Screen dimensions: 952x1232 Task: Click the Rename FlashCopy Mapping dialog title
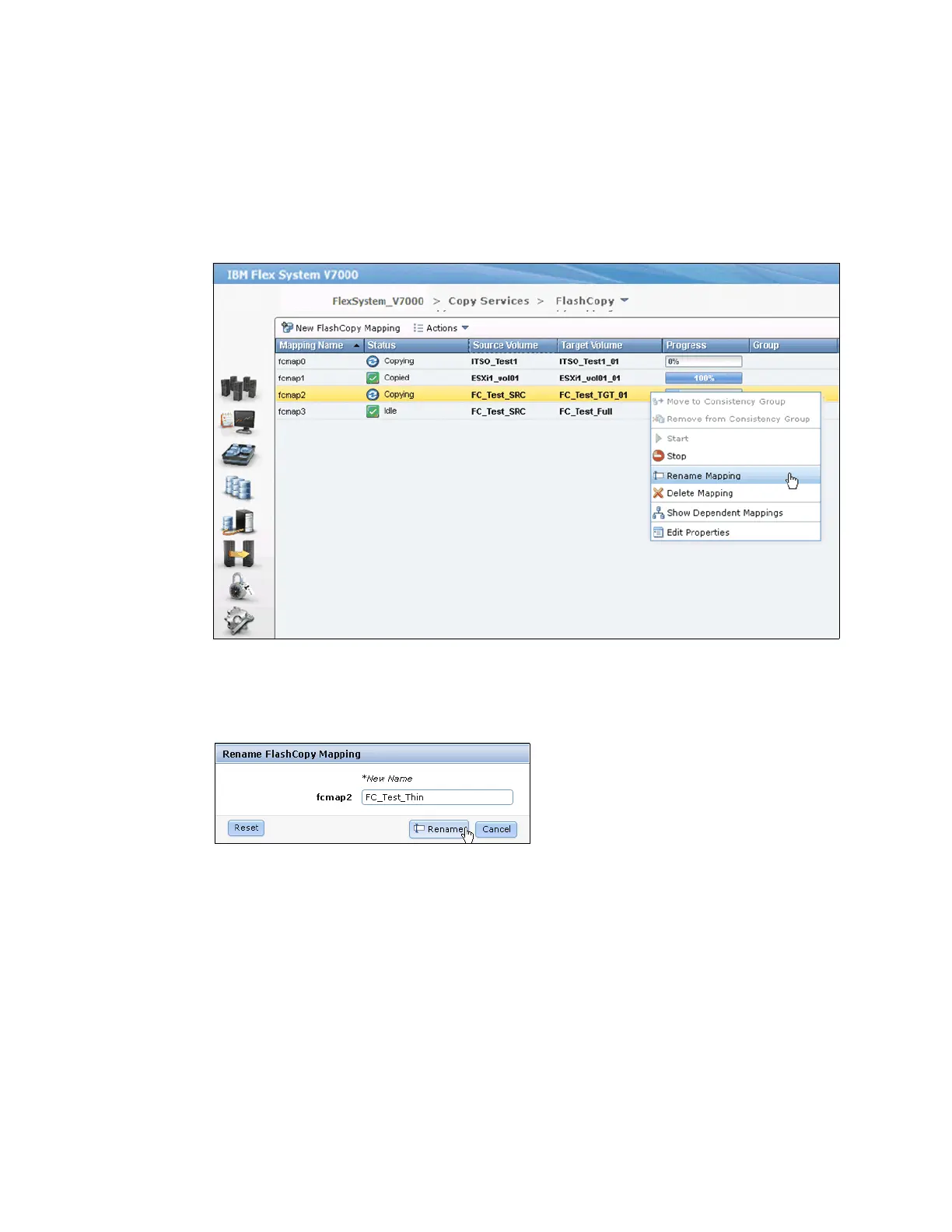292,754
